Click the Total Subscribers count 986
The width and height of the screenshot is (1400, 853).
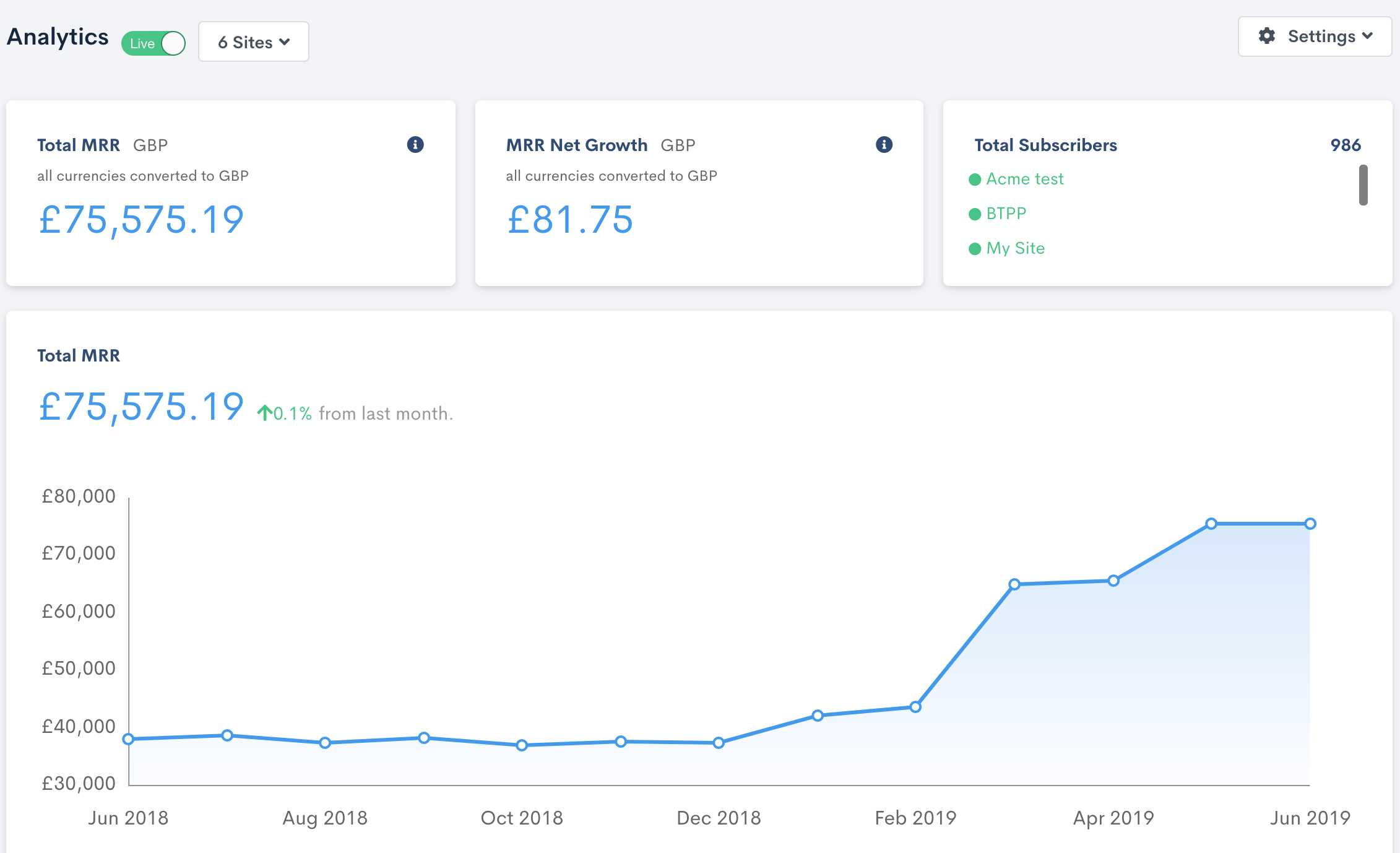1346,145
